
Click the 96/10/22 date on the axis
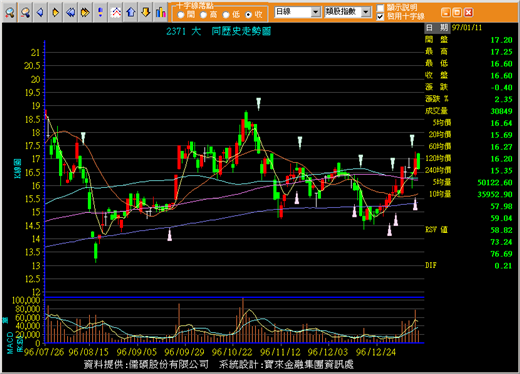coord(232,352)
